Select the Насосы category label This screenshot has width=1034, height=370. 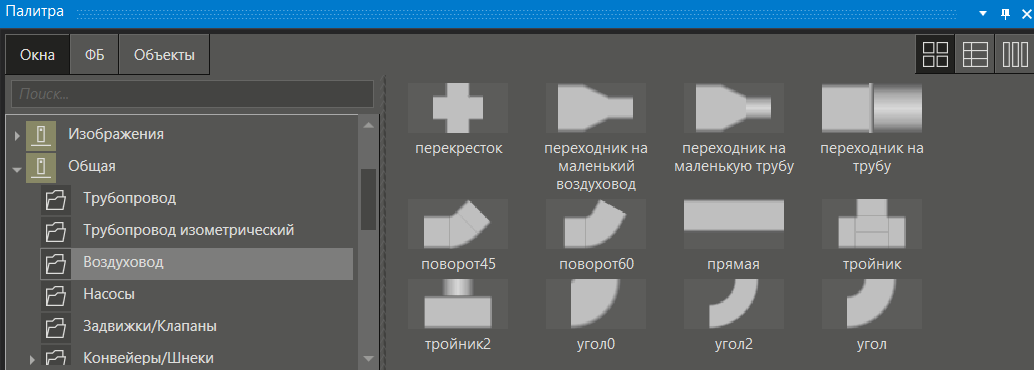tap(109, 294)
